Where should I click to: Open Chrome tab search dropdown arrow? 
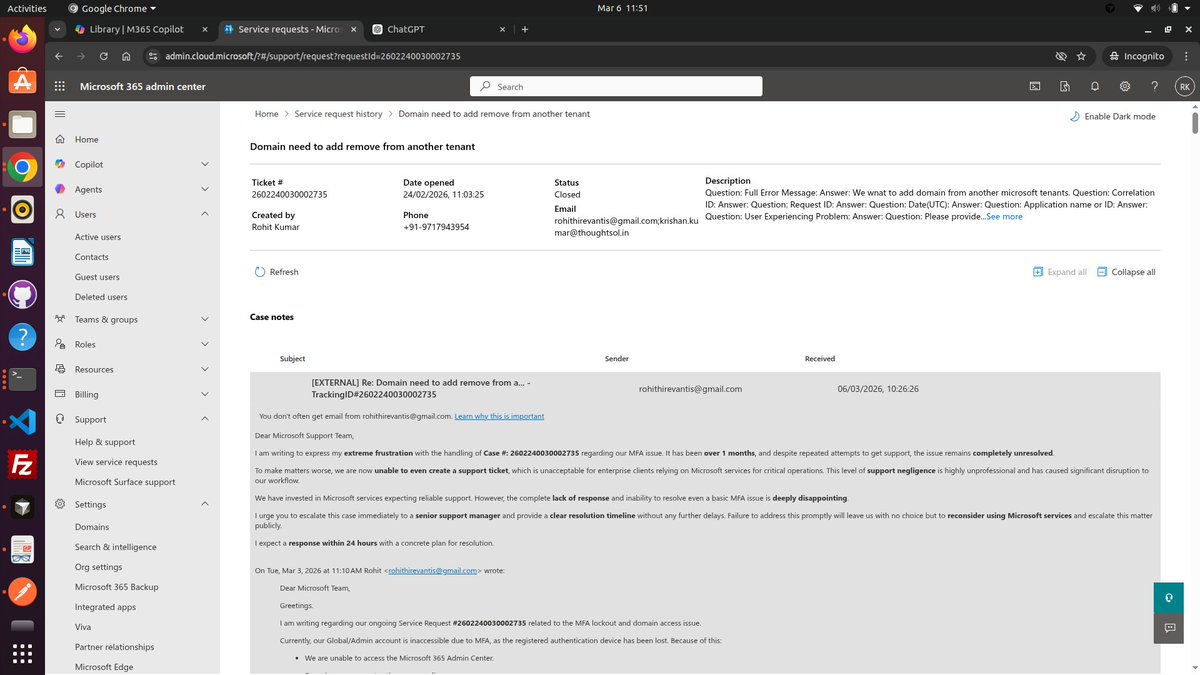click(59, 29)
